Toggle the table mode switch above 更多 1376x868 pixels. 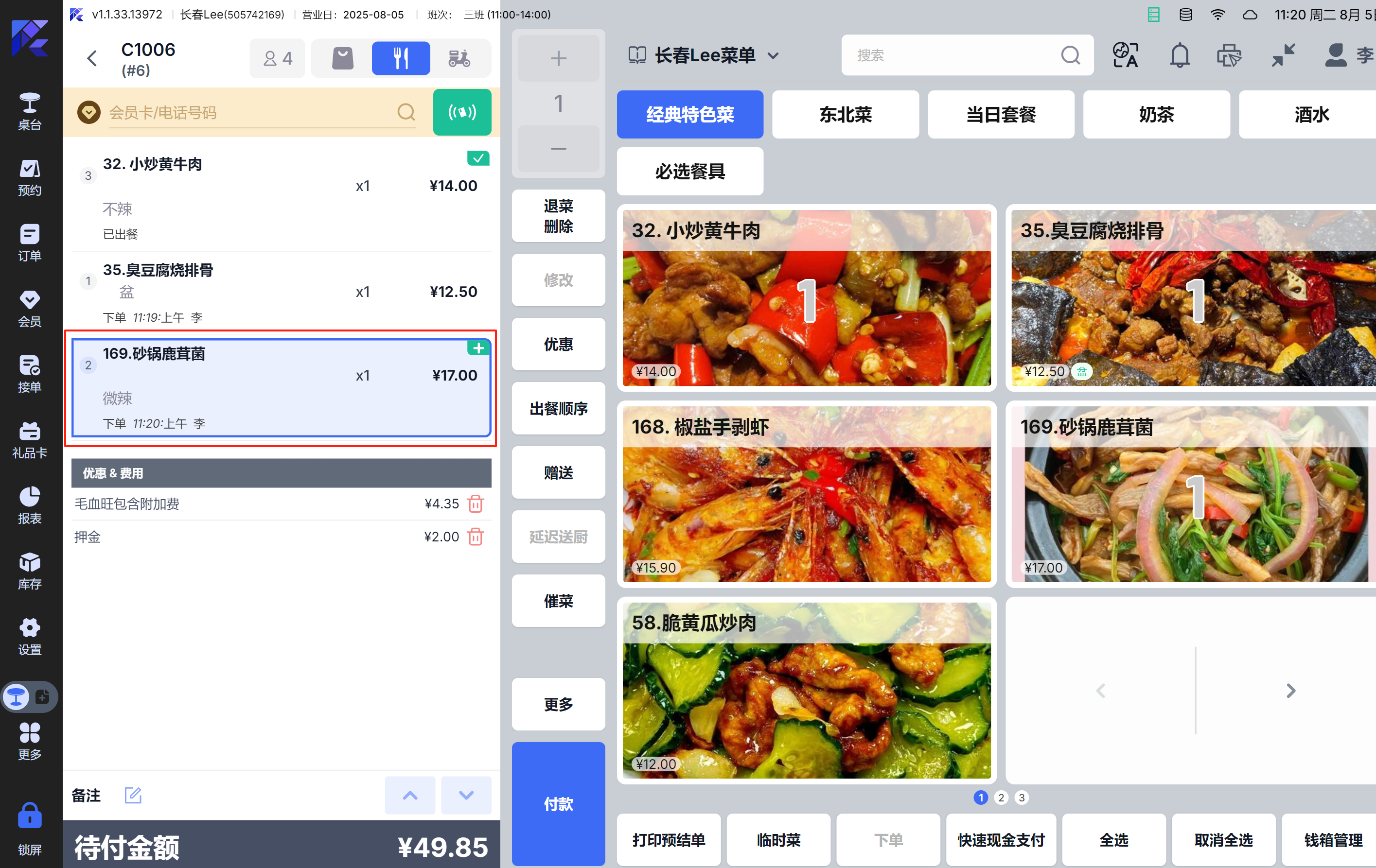(29, 697)
